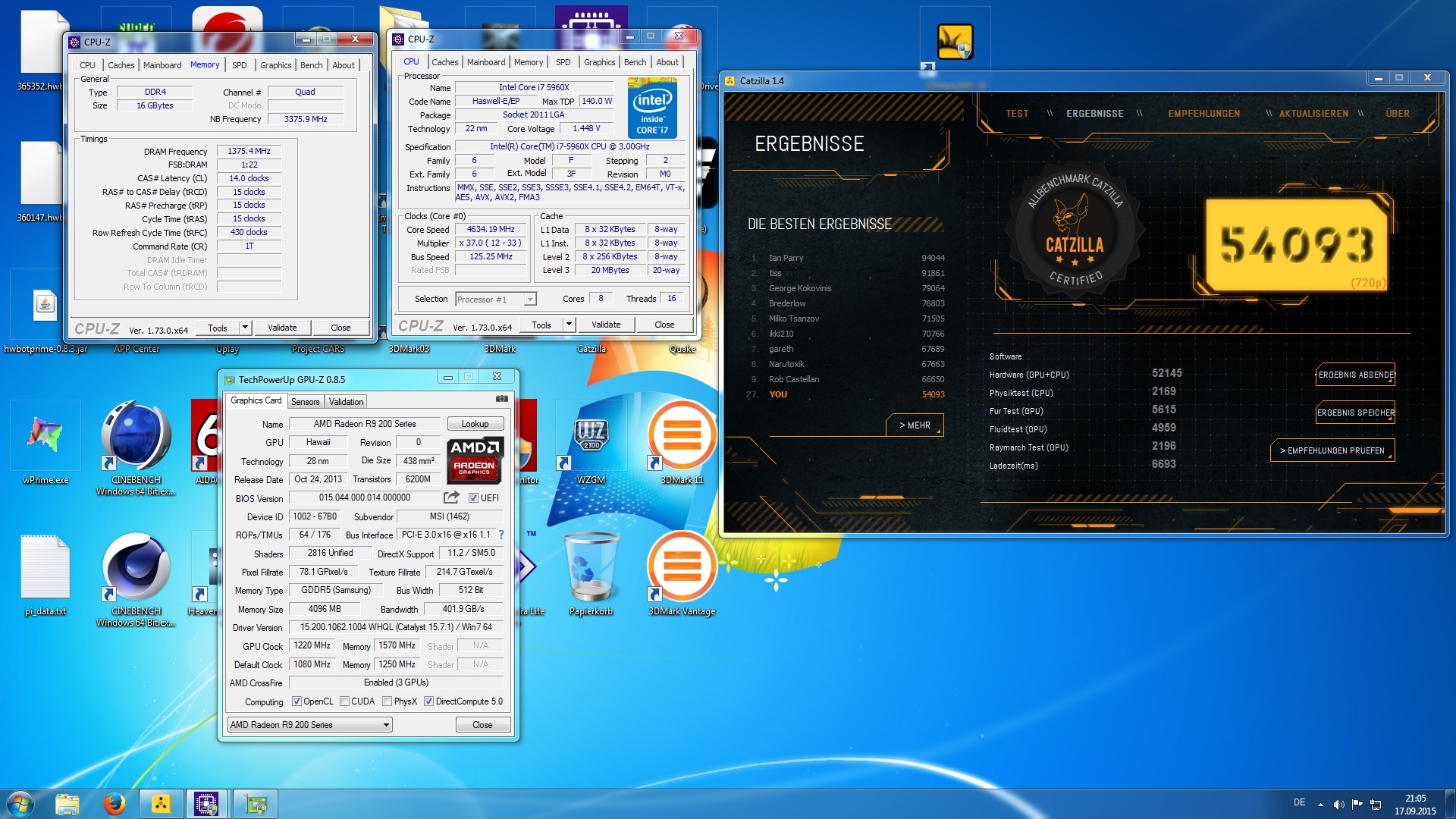The width and height of the screenshot is (1456, 819).
Task: Open the Windows Start button
Action: point(20,804)
